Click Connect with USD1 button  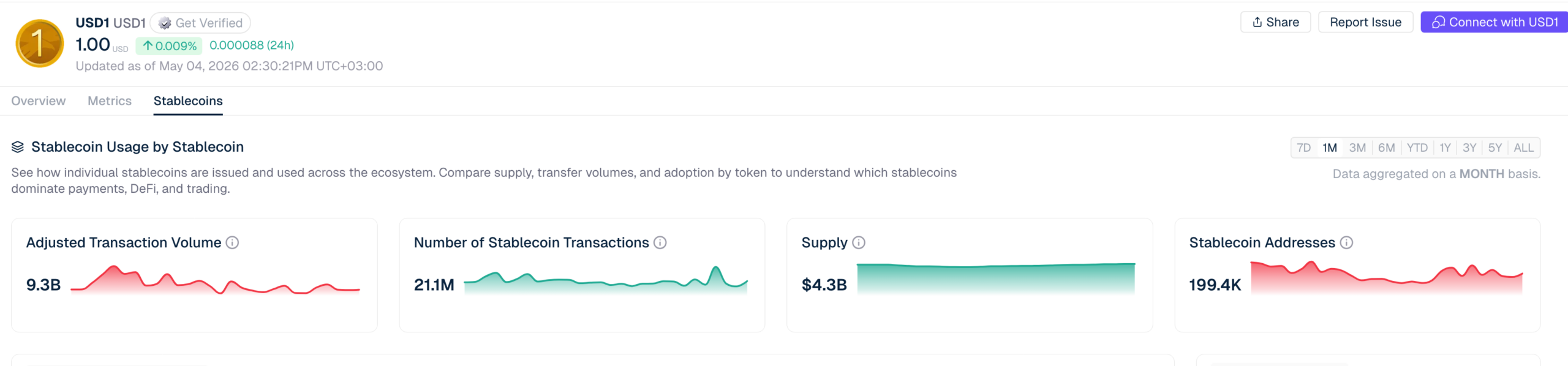coord(1494,22)
